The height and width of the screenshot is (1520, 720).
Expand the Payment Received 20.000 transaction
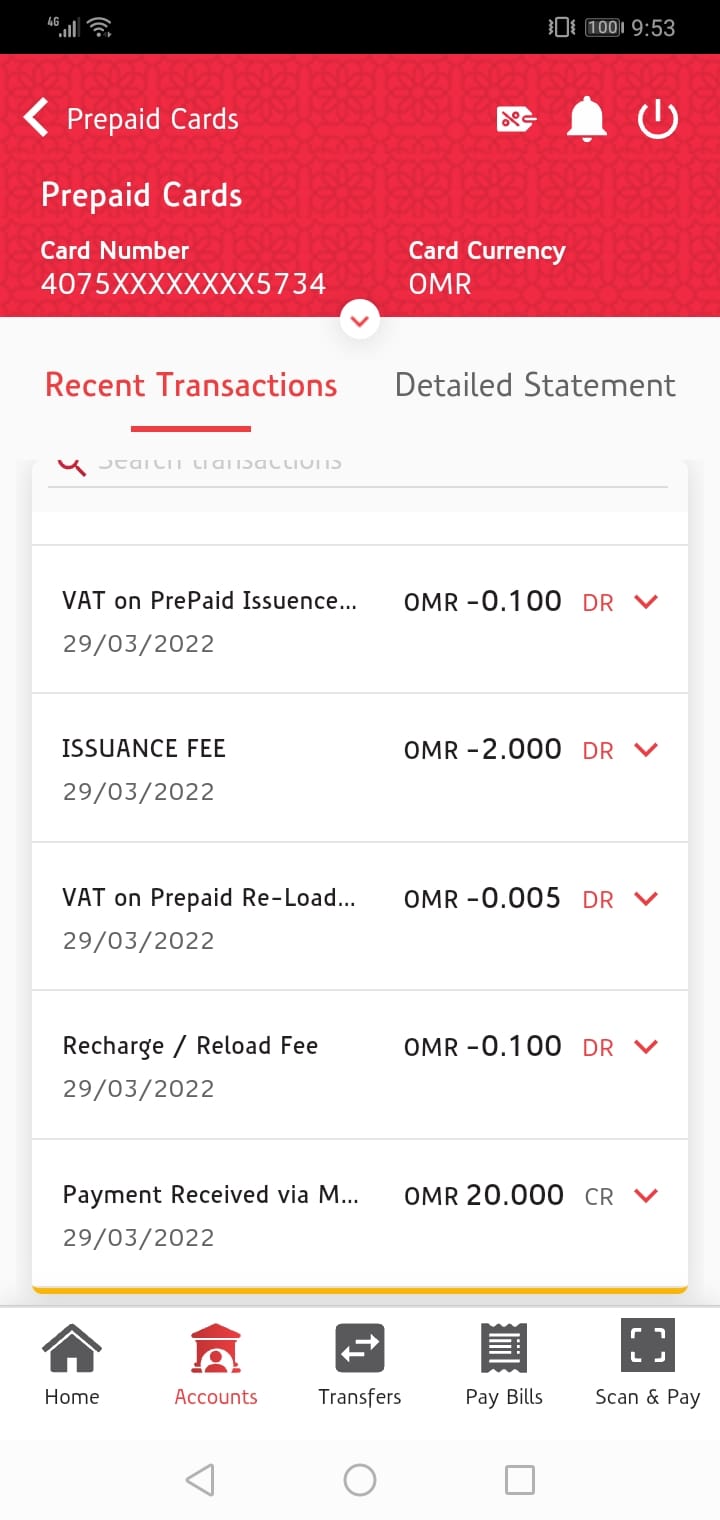(x=647, y=1195)
